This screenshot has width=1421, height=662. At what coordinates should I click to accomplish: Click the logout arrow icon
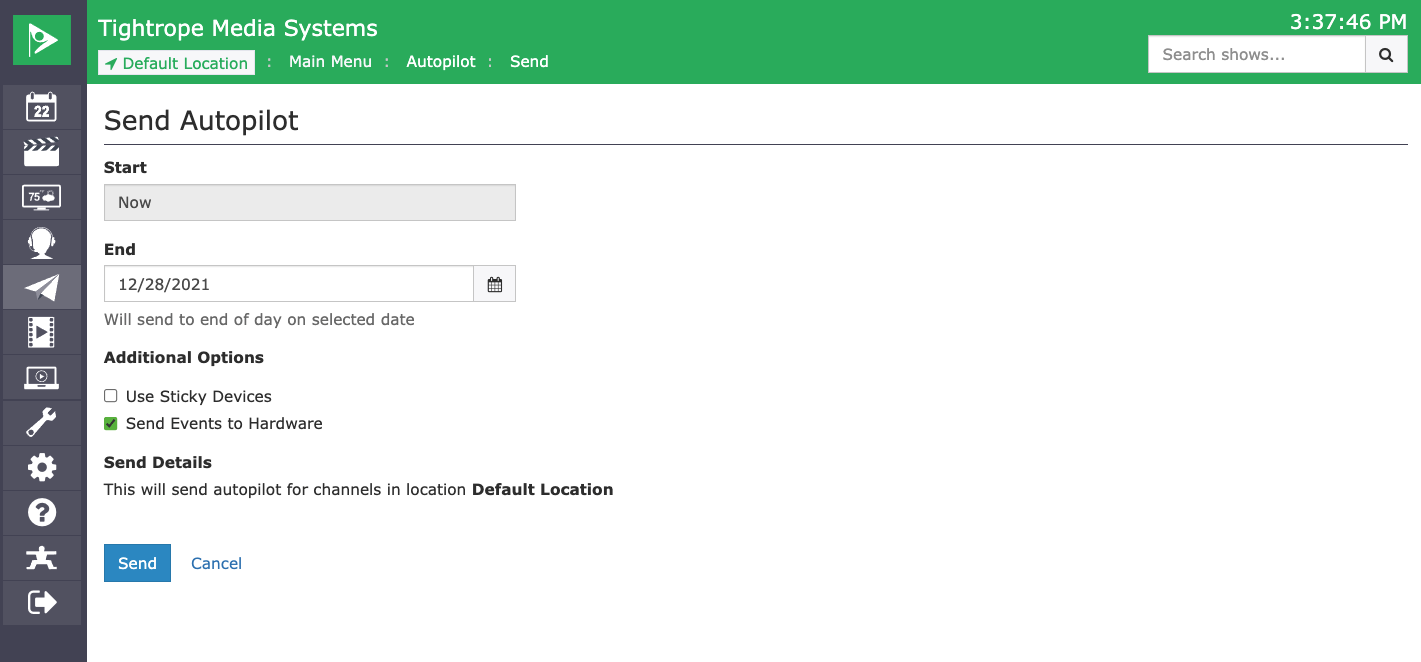point(42,602)
